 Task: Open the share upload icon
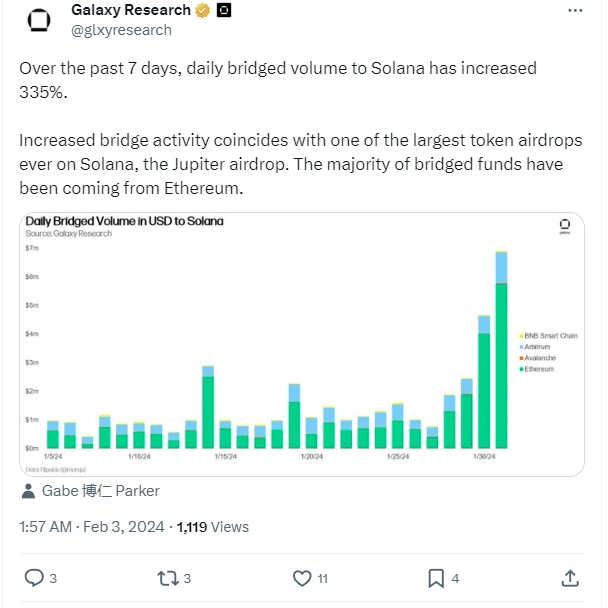(570, 578)
